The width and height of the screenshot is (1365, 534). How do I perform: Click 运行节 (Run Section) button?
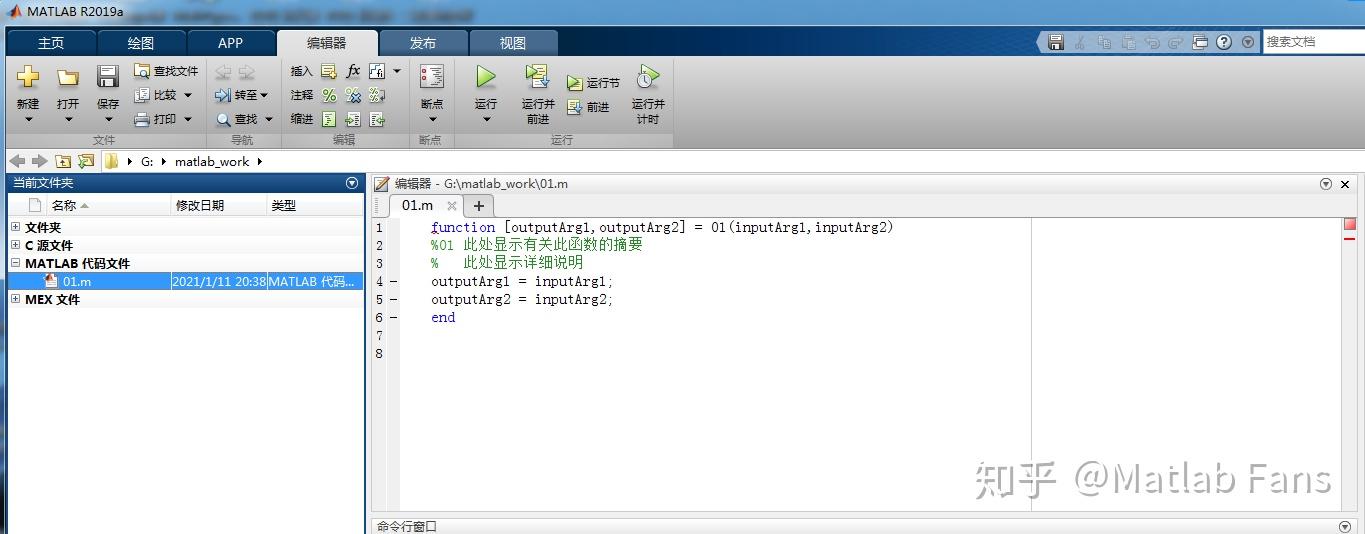[593, 83]
